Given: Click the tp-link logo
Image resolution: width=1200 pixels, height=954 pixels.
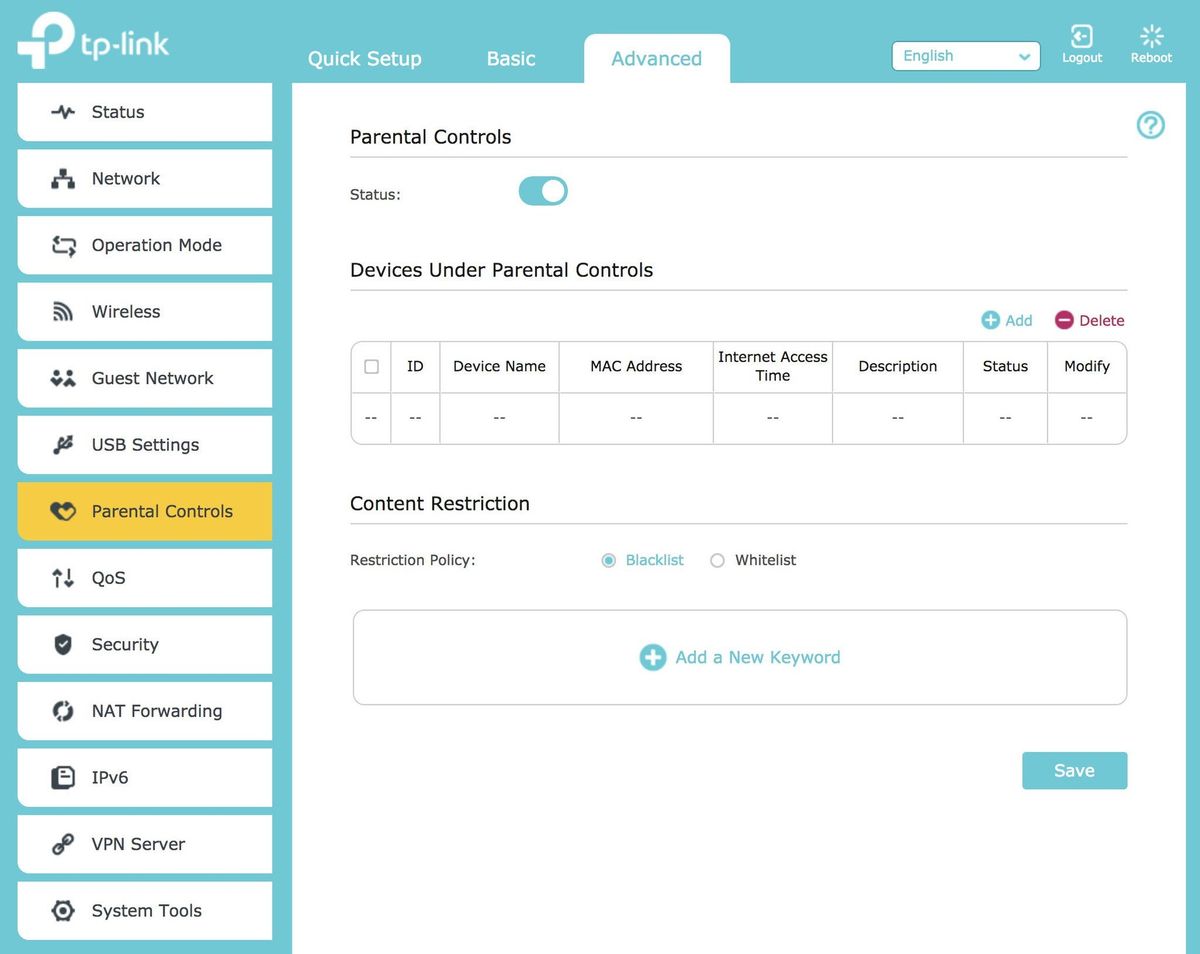Looking at the screenshot, I should tap(93, 42).
